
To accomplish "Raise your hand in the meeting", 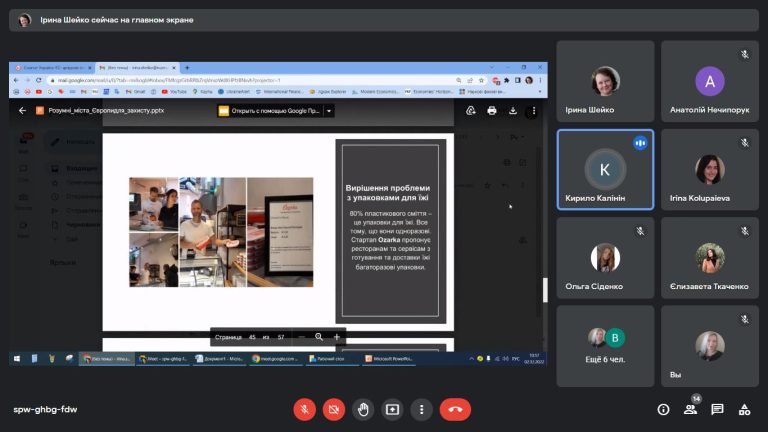I will click(363, 409).
